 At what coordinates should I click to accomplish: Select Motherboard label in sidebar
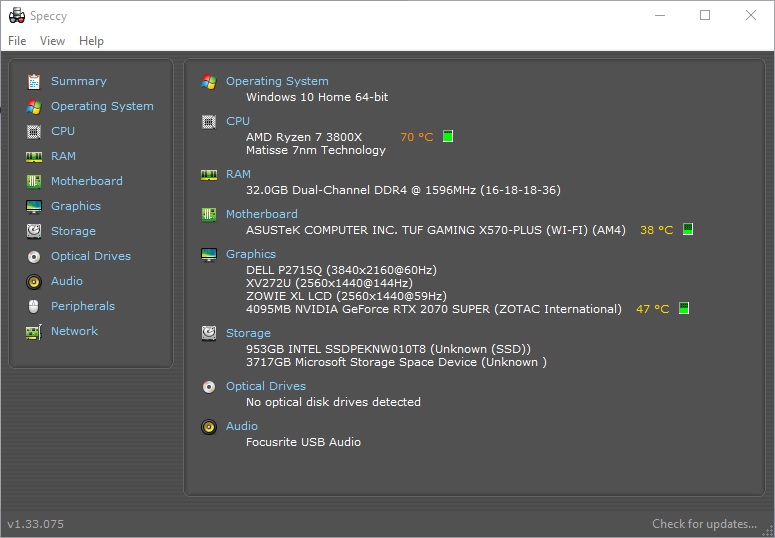pyautogui.click(x=87, y=181)
